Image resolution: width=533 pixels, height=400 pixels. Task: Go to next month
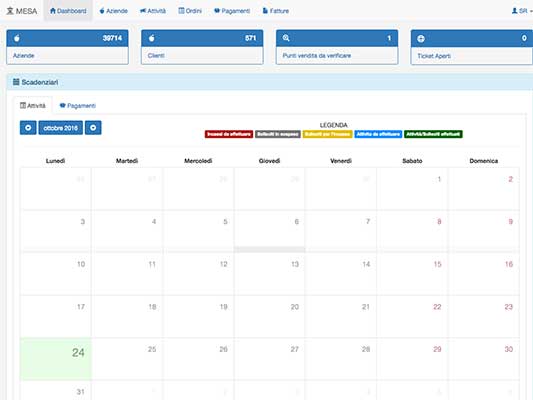coord(93,128)
